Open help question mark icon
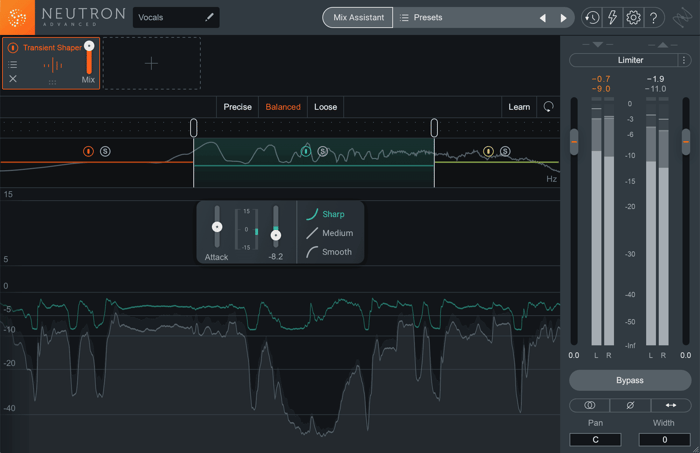 (654, 18)
